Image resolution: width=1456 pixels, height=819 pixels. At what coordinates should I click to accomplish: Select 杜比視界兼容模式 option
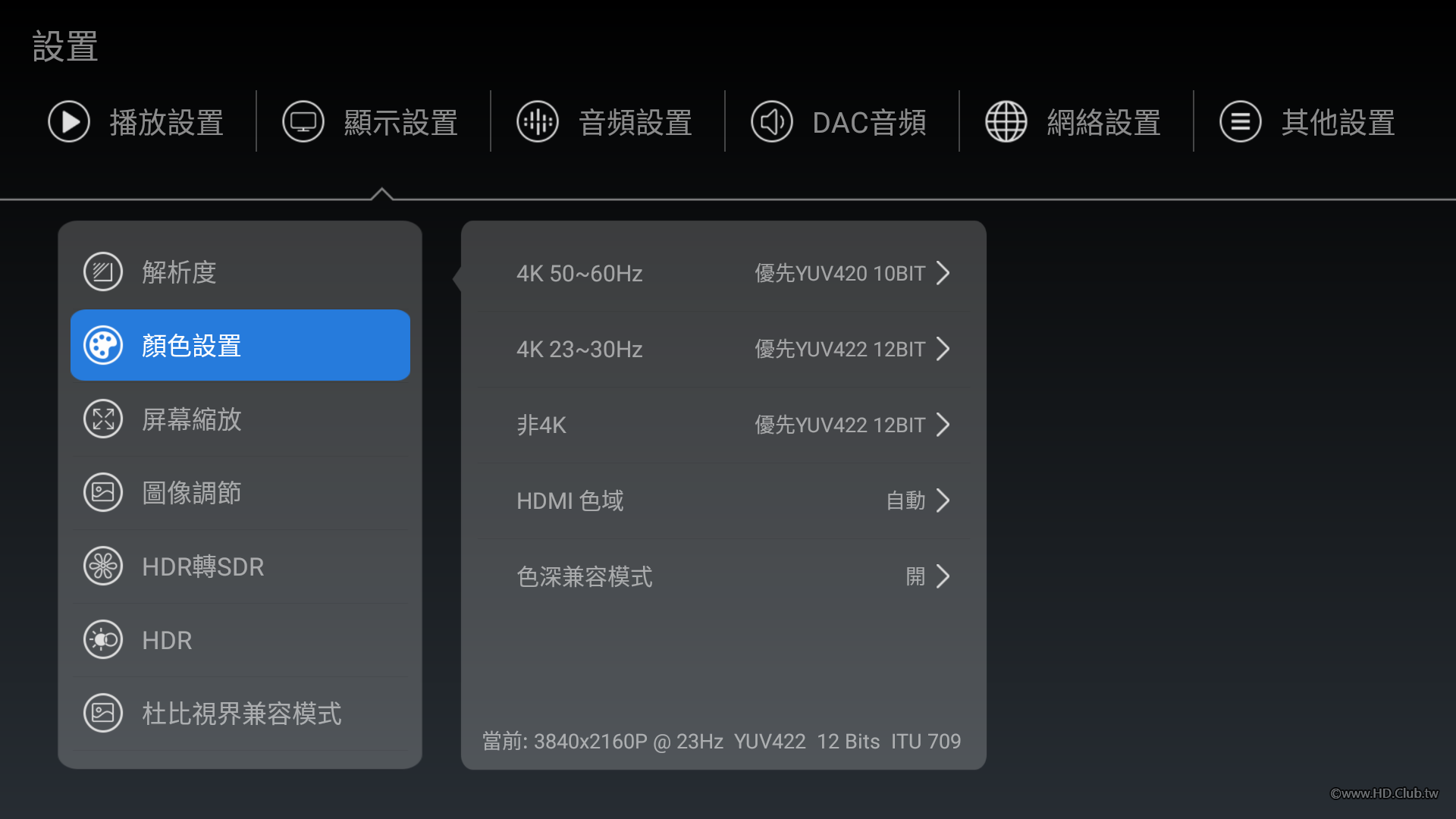click(242, 714)
